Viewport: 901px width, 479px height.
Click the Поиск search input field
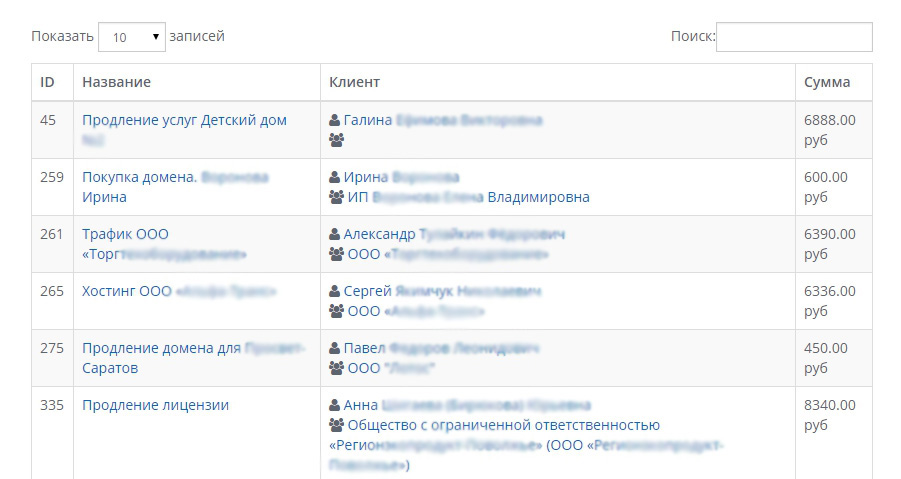tap(794, 37)
